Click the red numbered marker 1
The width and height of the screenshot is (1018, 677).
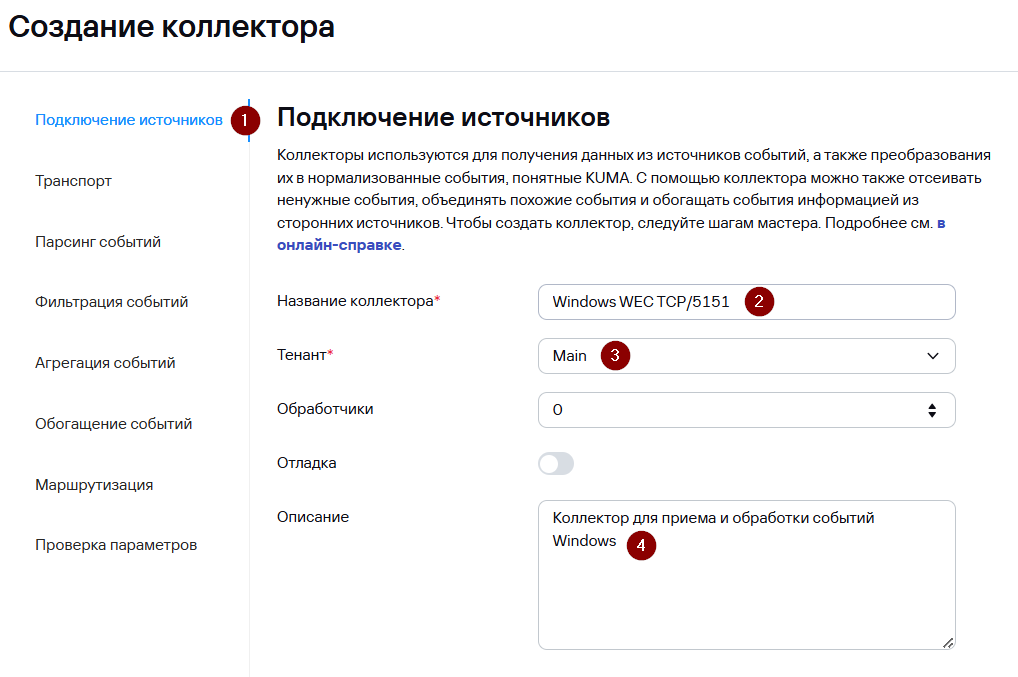pyautogui.click(x=245, y=121)
